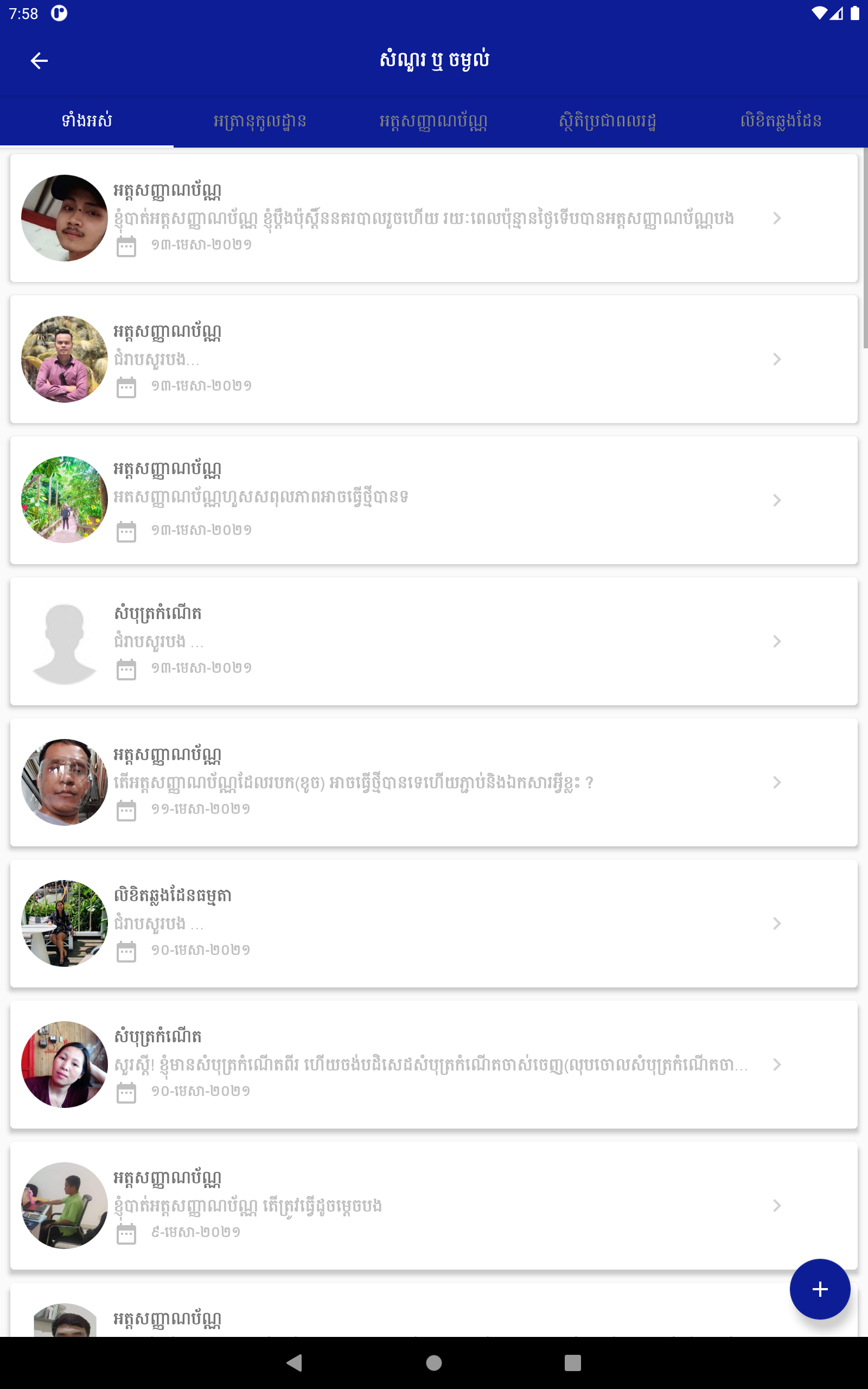Select the លិខិតឆ្លងដែន tab
This screenshot has width=868, height=1389.
click(781, 121)
